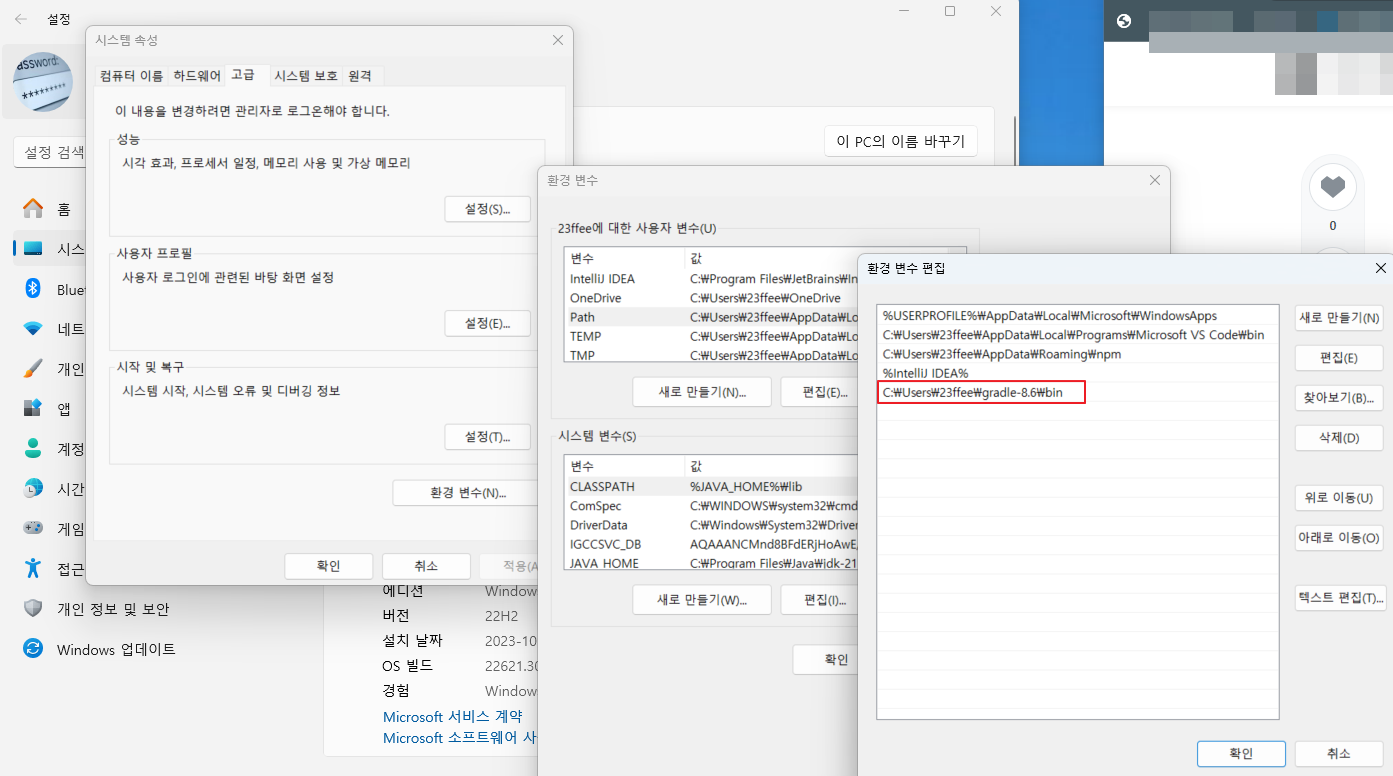Click the user account avatar in Settings

point(43,81)
